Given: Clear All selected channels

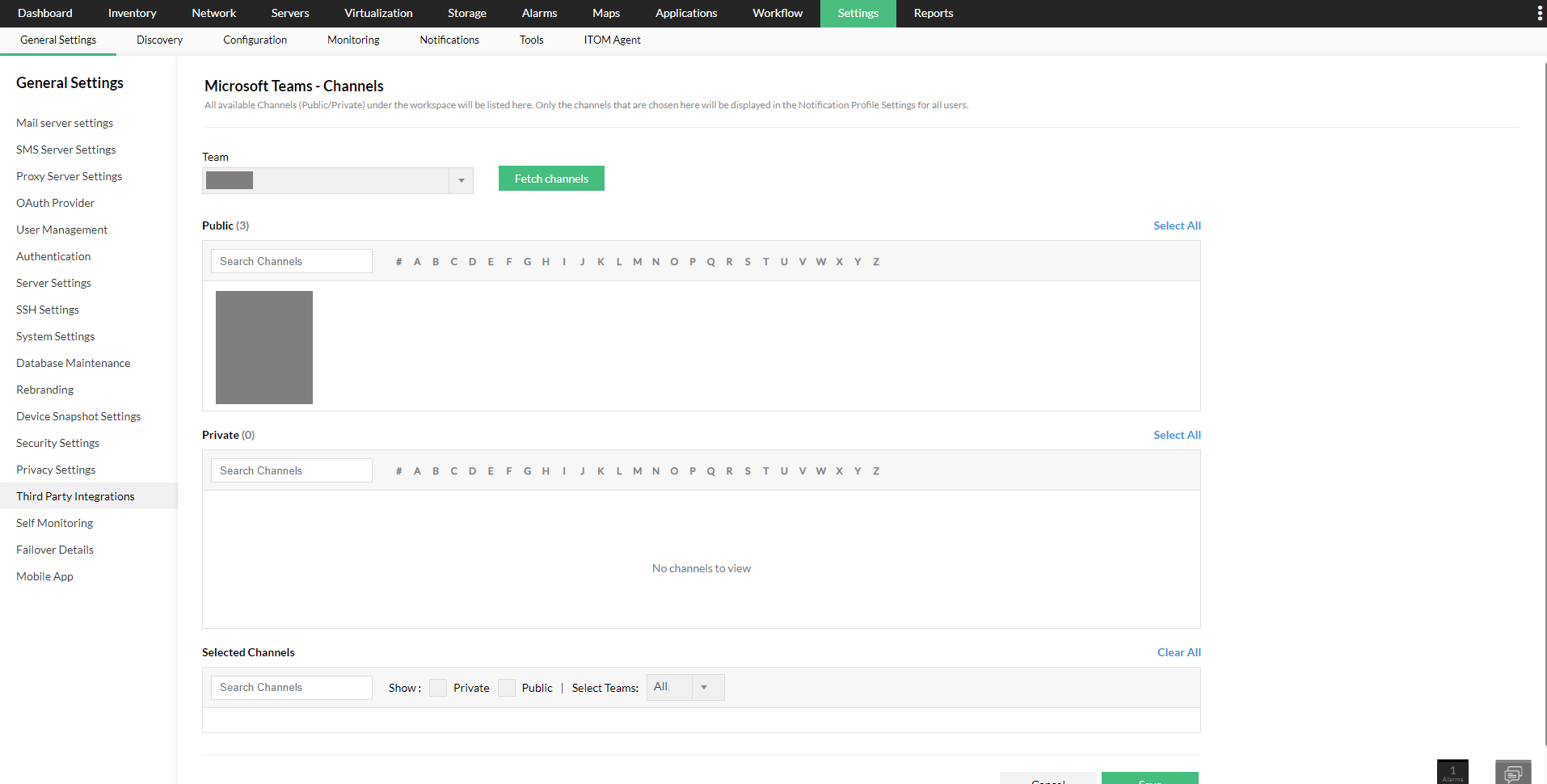Looking at the screenshot, I should (x=1179, y=652).
